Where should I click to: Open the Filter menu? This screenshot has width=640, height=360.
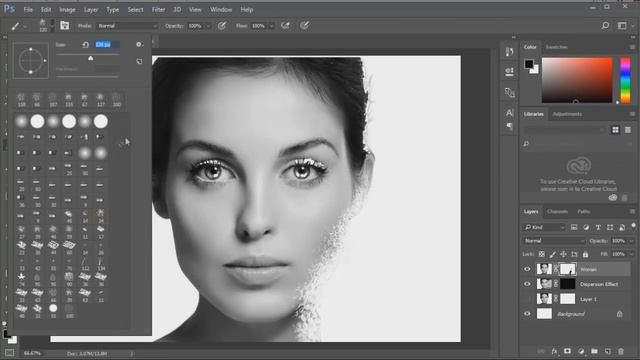click(158, 9)
